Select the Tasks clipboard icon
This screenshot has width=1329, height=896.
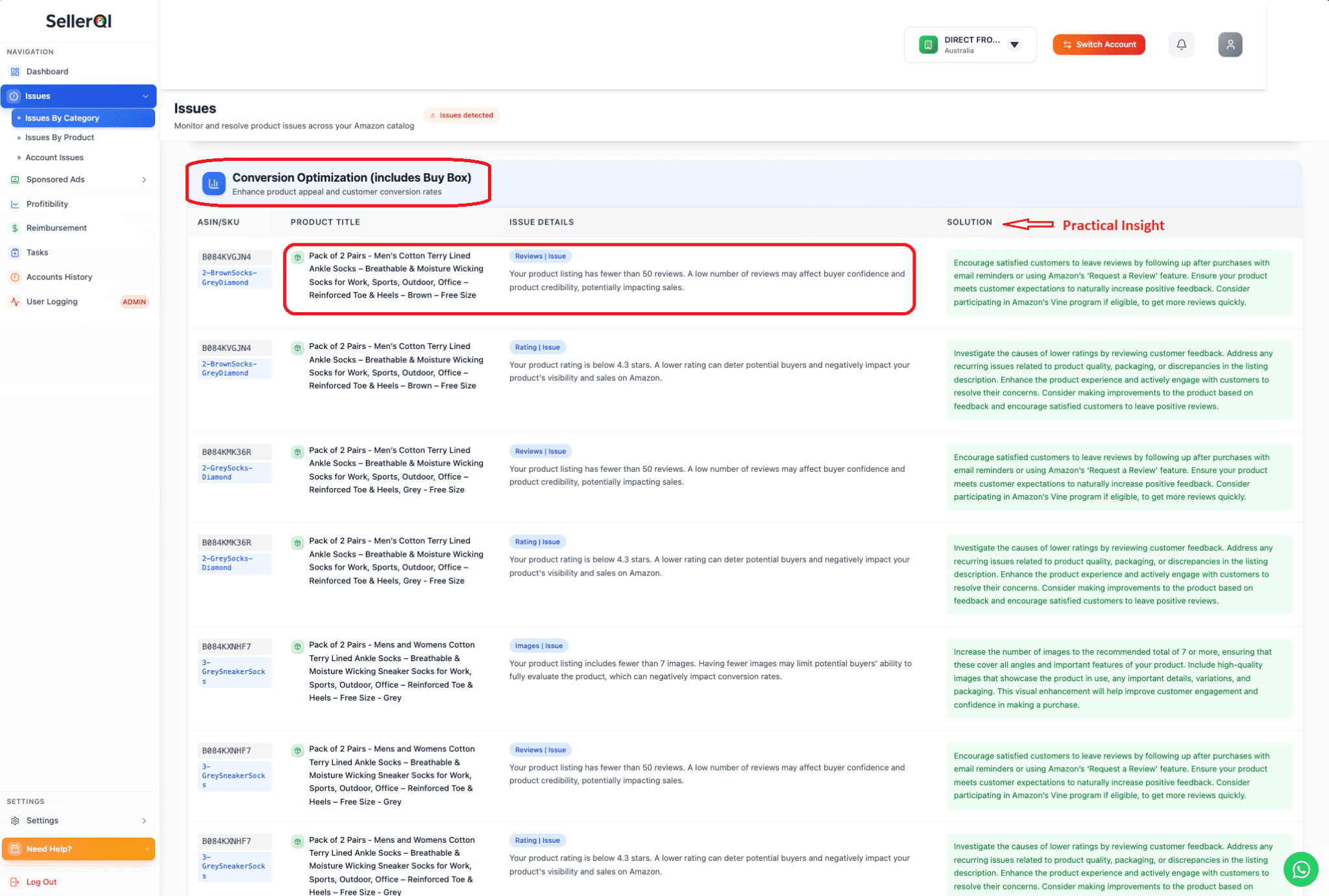(14, 252)
